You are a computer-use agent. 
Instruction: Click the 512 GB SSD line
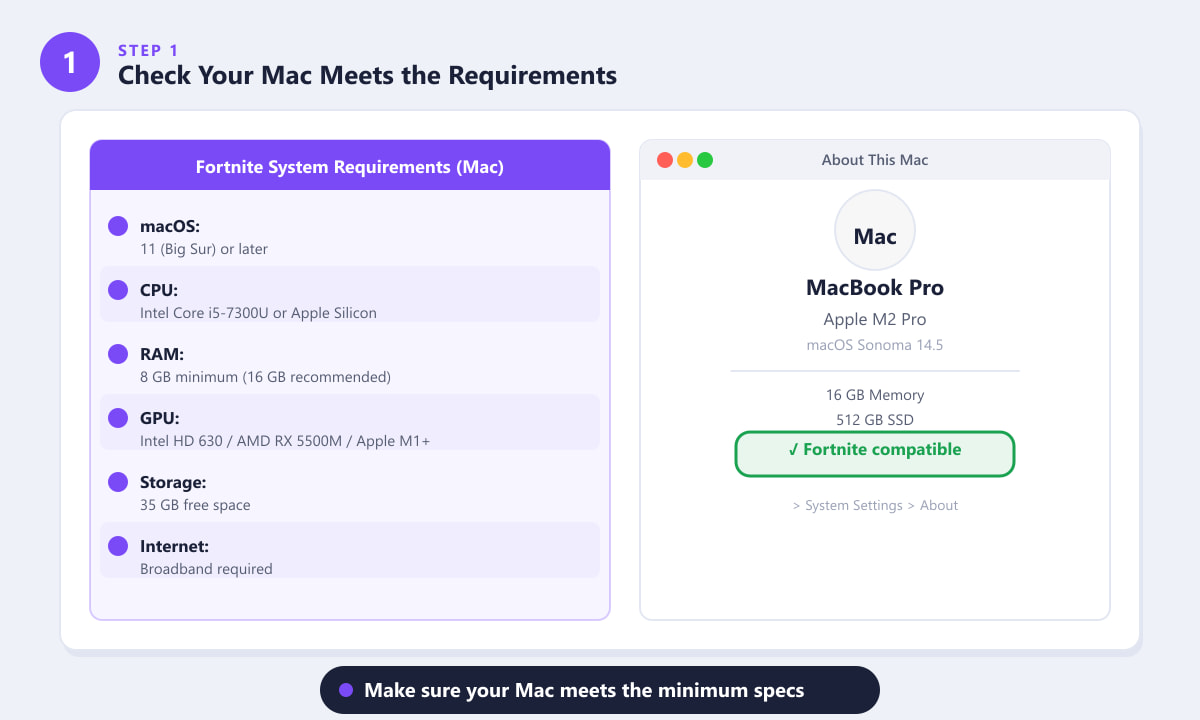coord(875,420)
